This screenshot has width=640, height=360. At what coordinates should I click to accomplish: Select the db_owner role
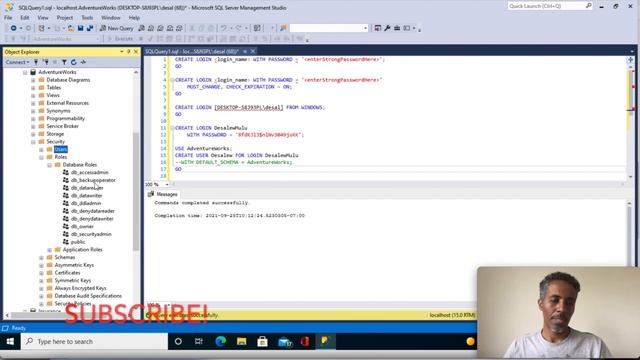82,227
